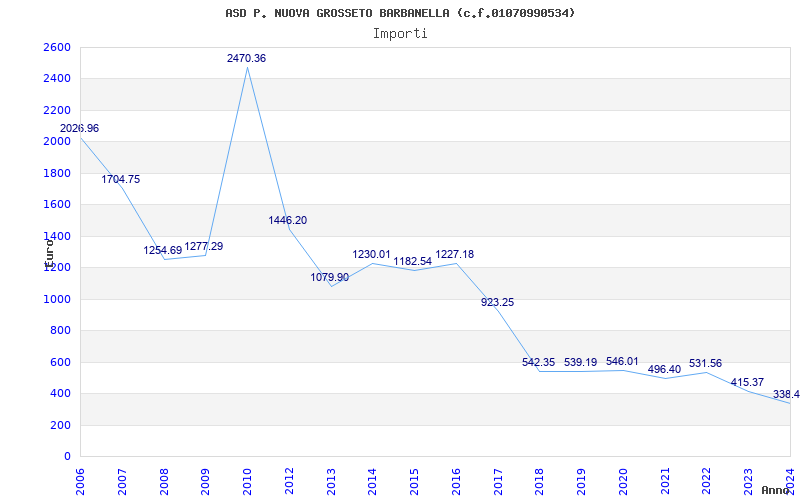Click the data label 1079.90
This screenshot has width=800, height=500.
[x=330, y=277]
